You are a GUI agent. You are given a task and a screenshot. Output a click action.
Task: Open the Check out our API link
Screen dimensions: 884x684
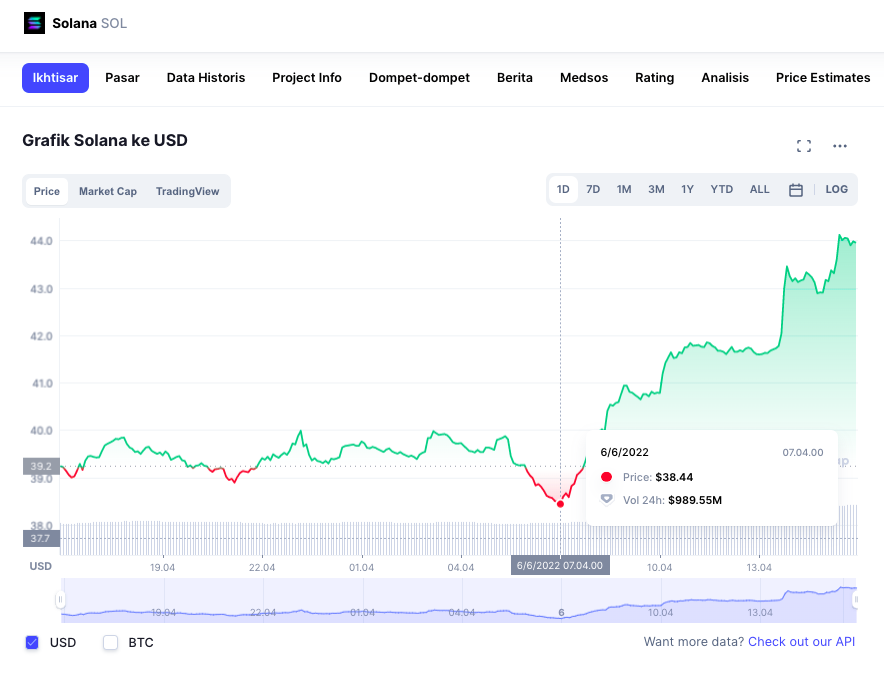801,642
